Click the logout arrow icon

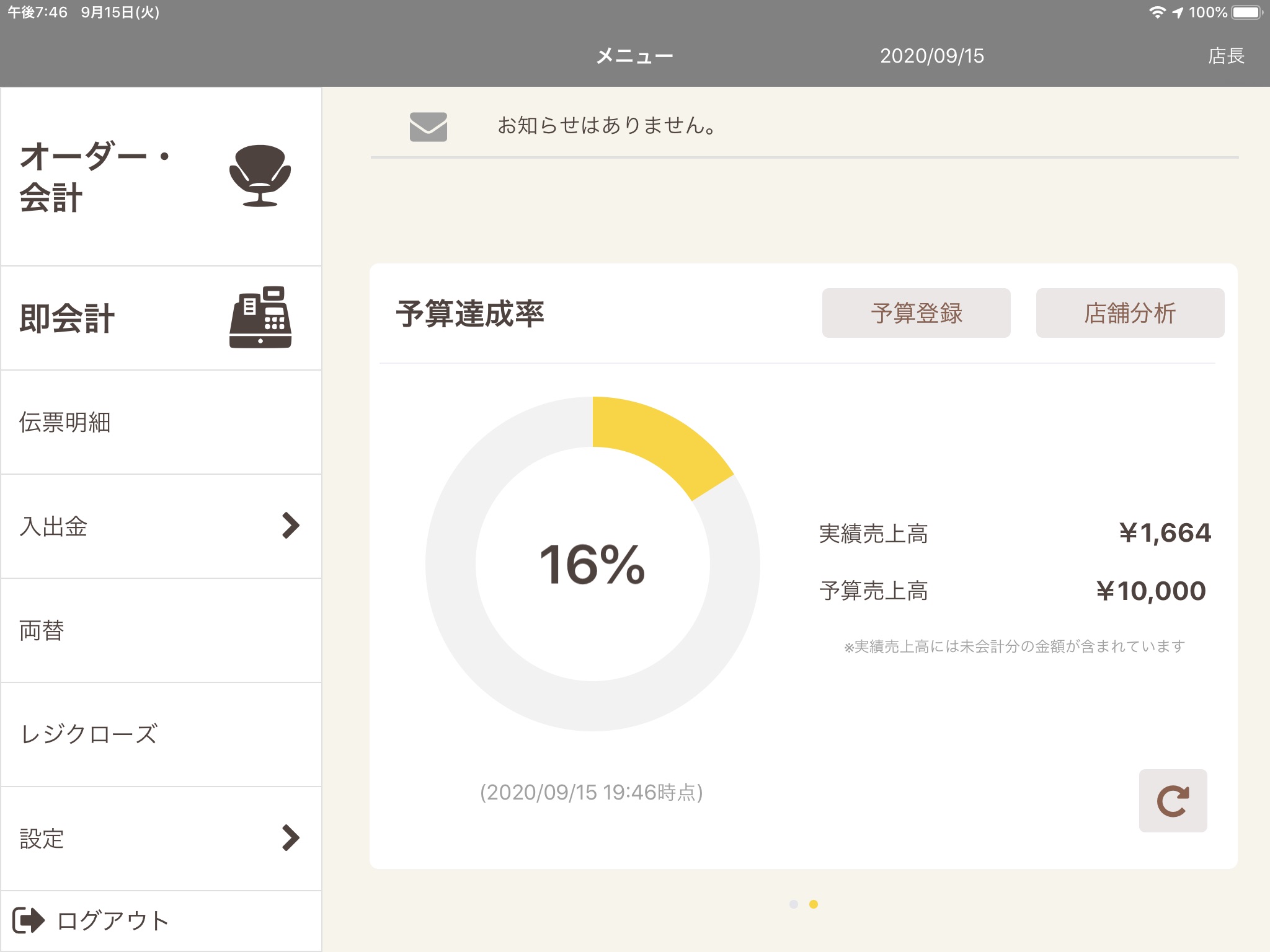tap(29, 920)
